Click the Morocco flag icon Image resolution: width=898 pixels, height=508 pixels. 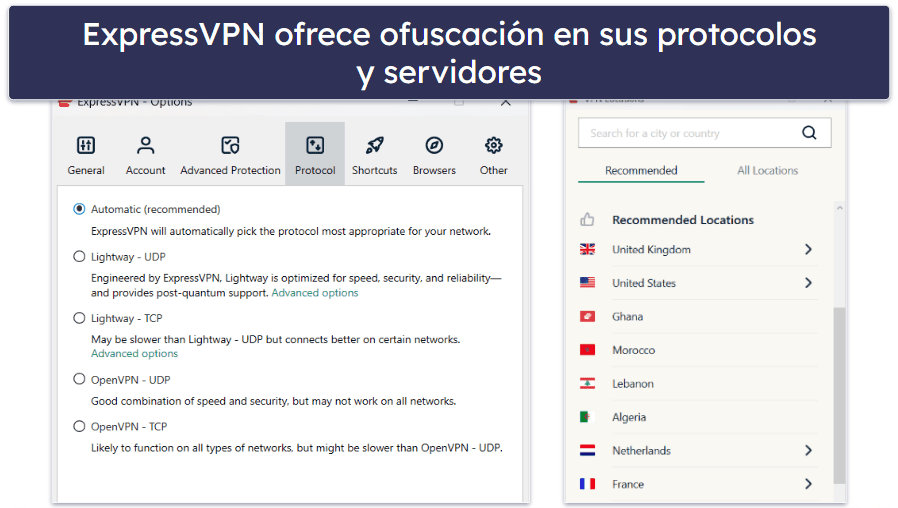pos(587,349)
